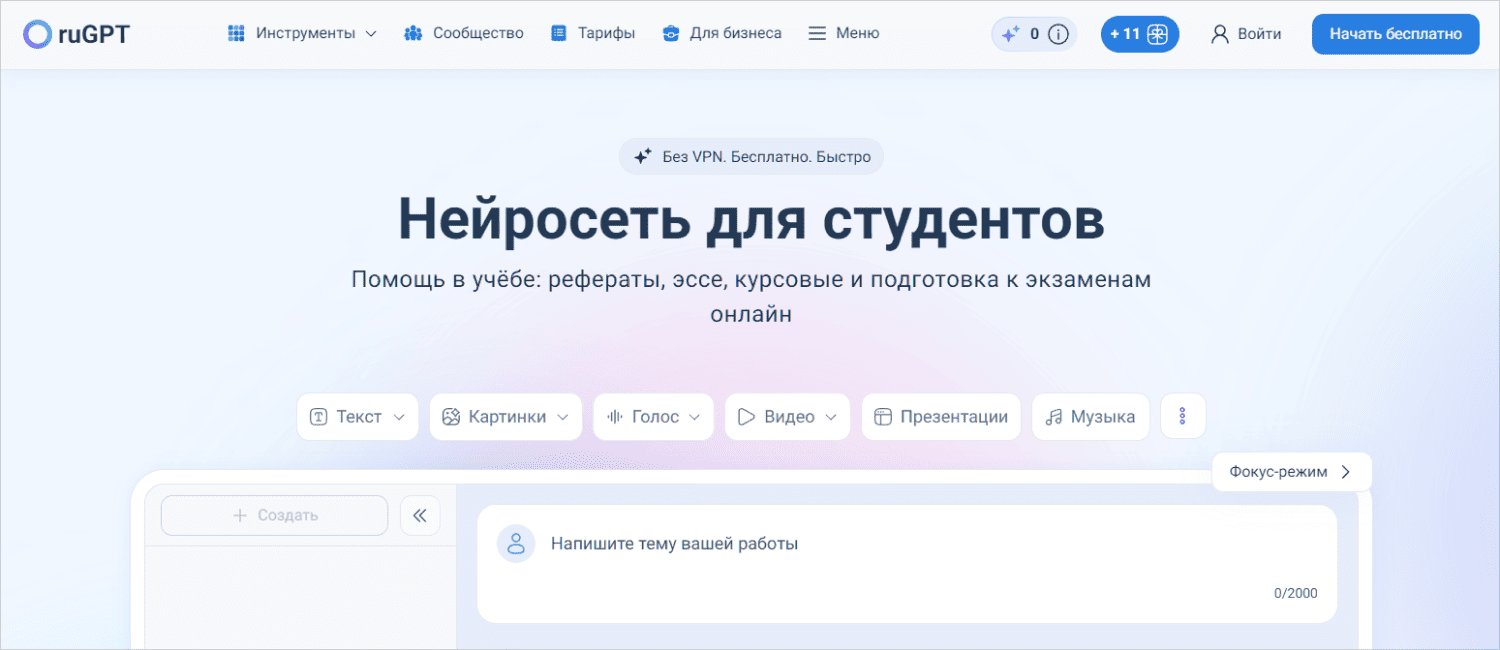Click the Начать бесплатно button
Viewport: 1500px width, 650px height.
click(1395, 34)
